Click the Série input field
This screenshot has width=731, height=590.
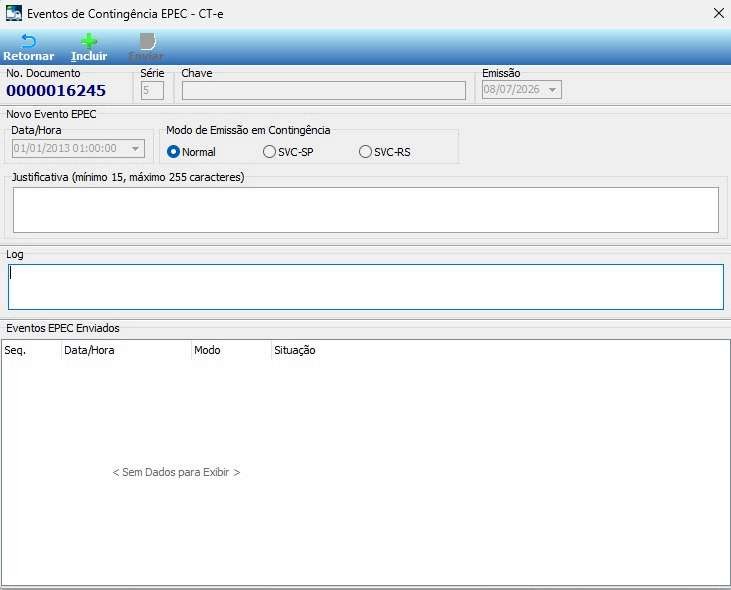(152, 90)
